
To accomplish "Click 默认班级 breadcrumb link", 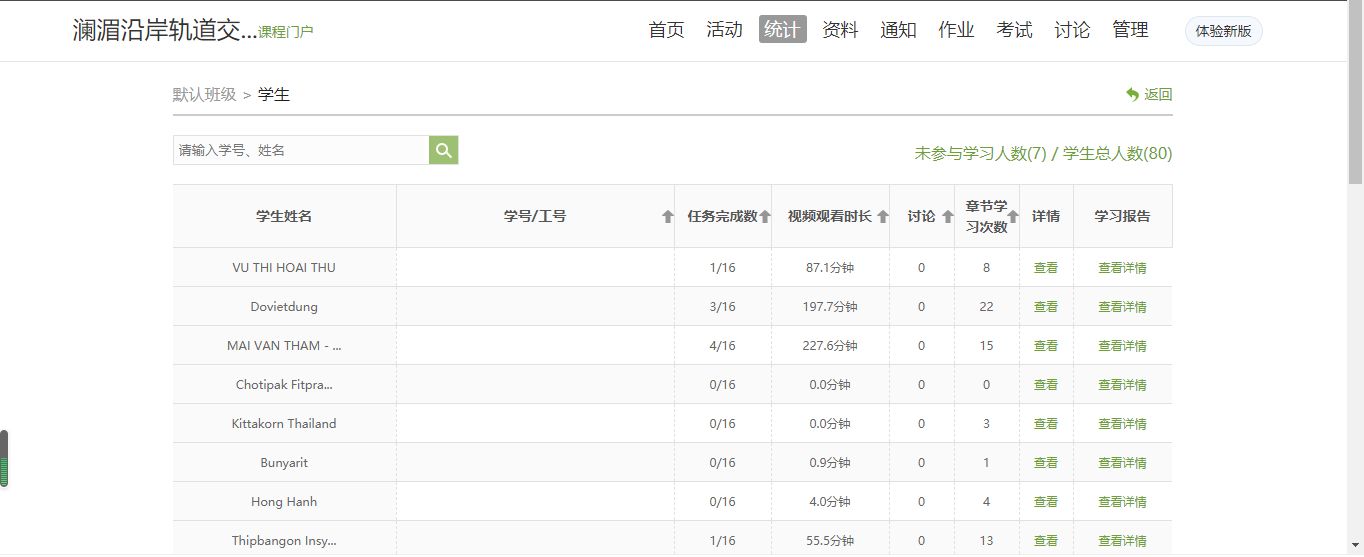I will pyautogui.click(x=204, y=95).
